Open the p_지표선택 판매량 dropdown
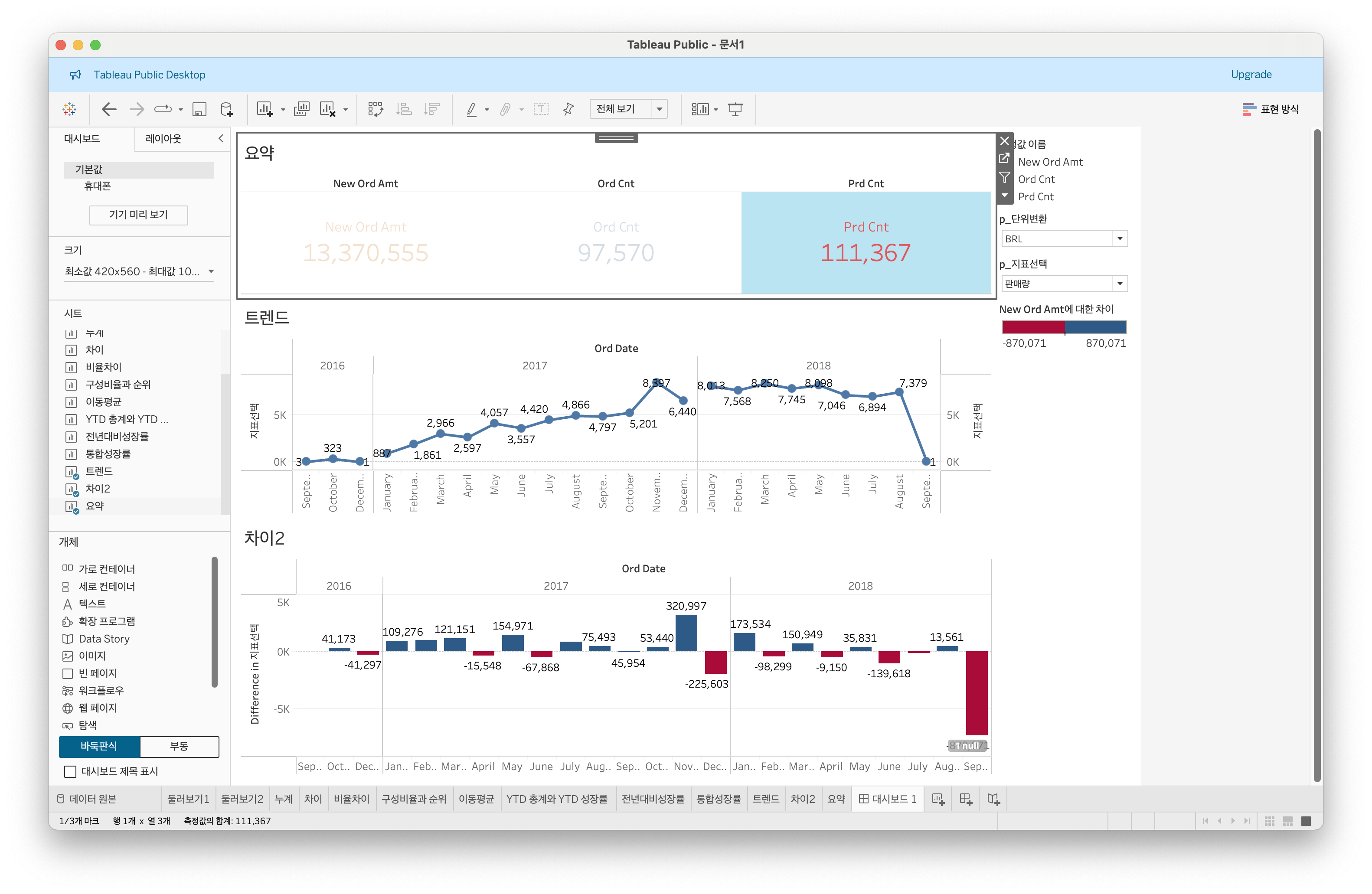Image resolution: width=1372 pixels, height=894 pixels. point(1120,284)
